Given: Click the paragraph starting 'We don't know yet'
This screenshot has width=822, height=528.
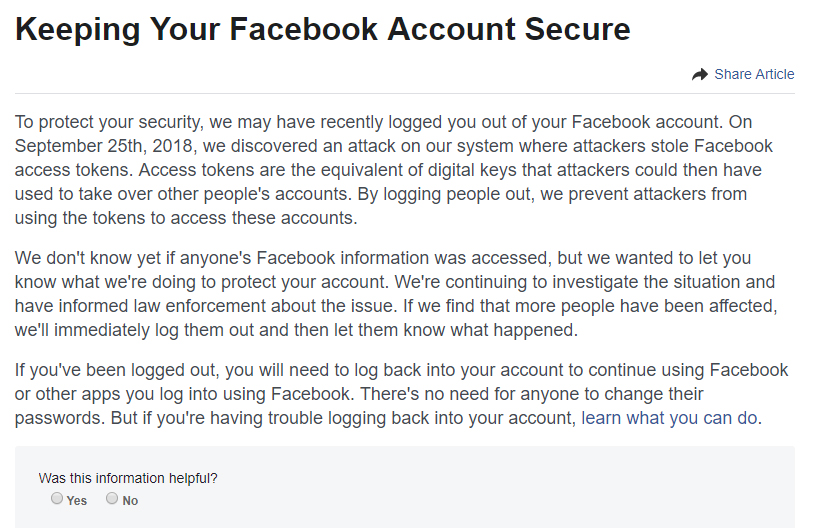Looking at the screenshot, I should pos(396,294).
